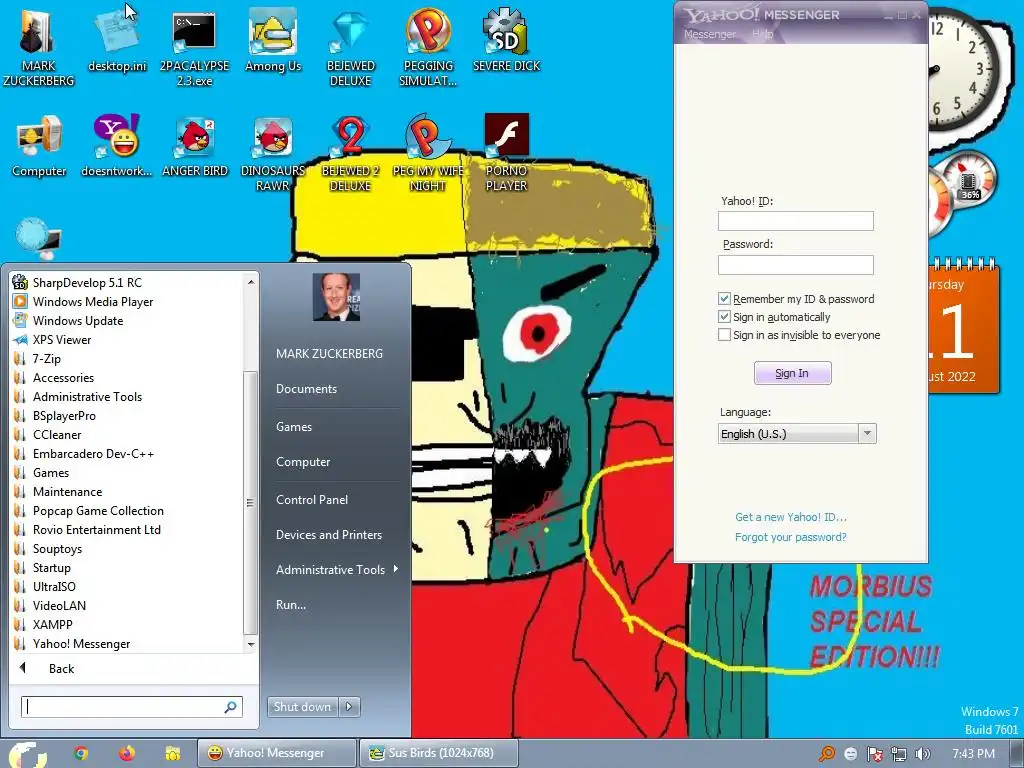Click the programs list scrollbar thumb

point(249,503)
